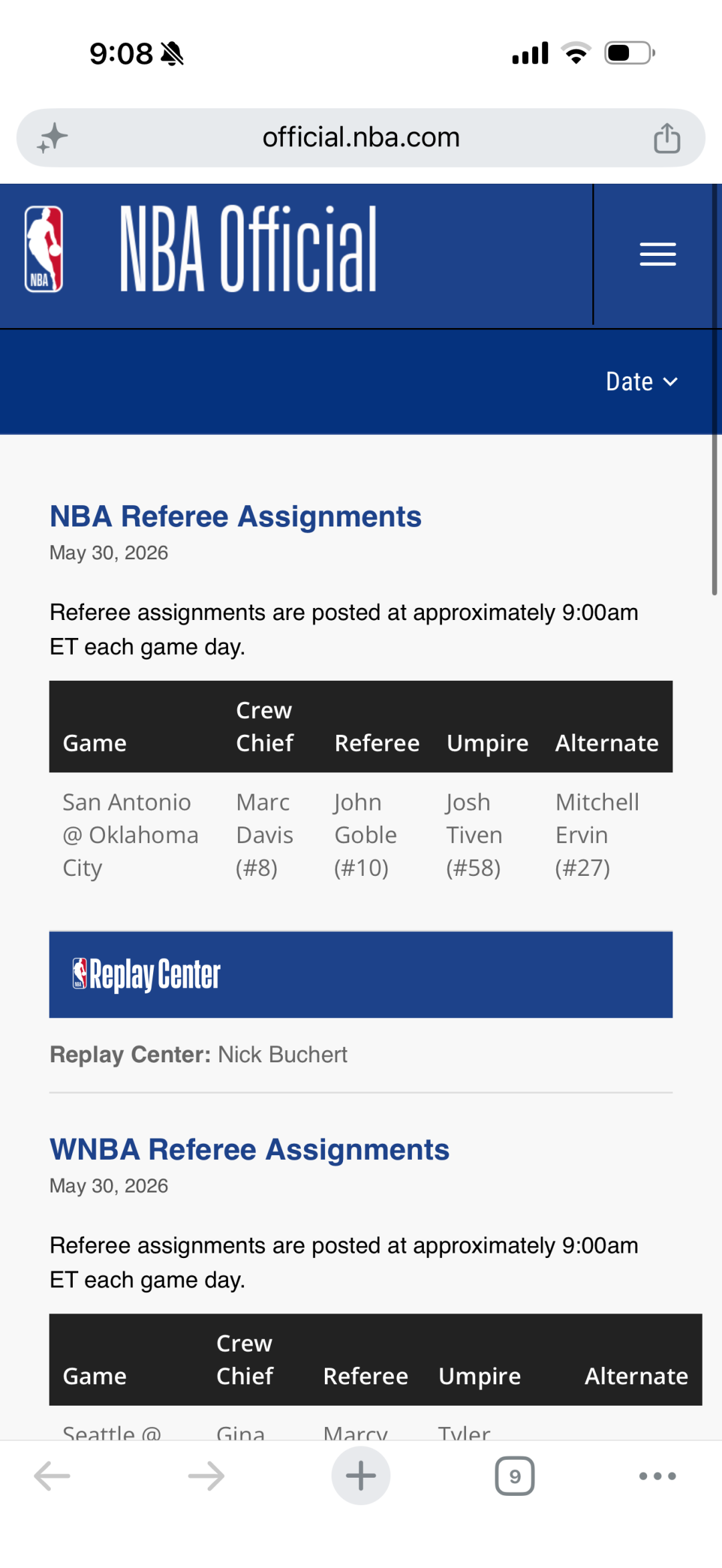The width and height of the screenshot is (722, 1568).
Task: Tap the sparkle assistant icon in address bar
Action: point(52,138)
